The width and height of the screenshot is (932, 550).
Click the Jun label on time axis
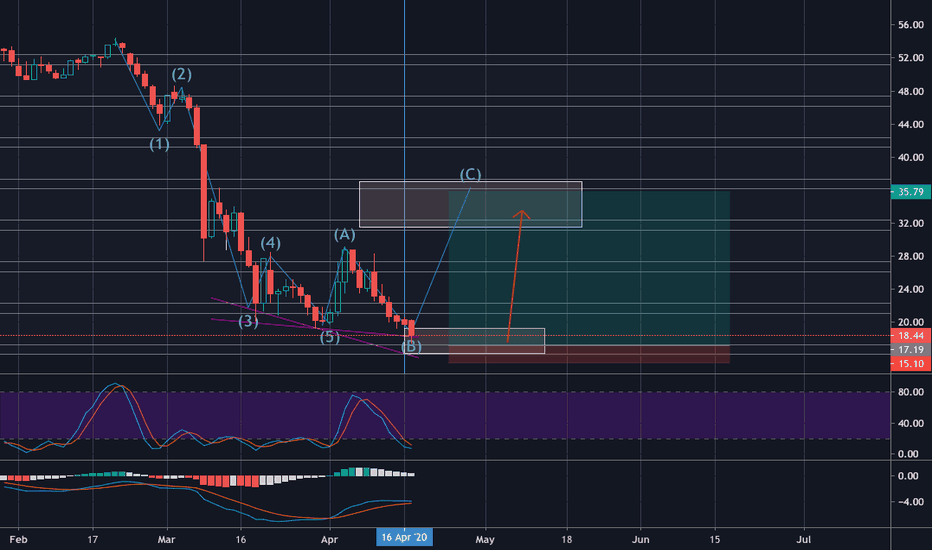641,539
